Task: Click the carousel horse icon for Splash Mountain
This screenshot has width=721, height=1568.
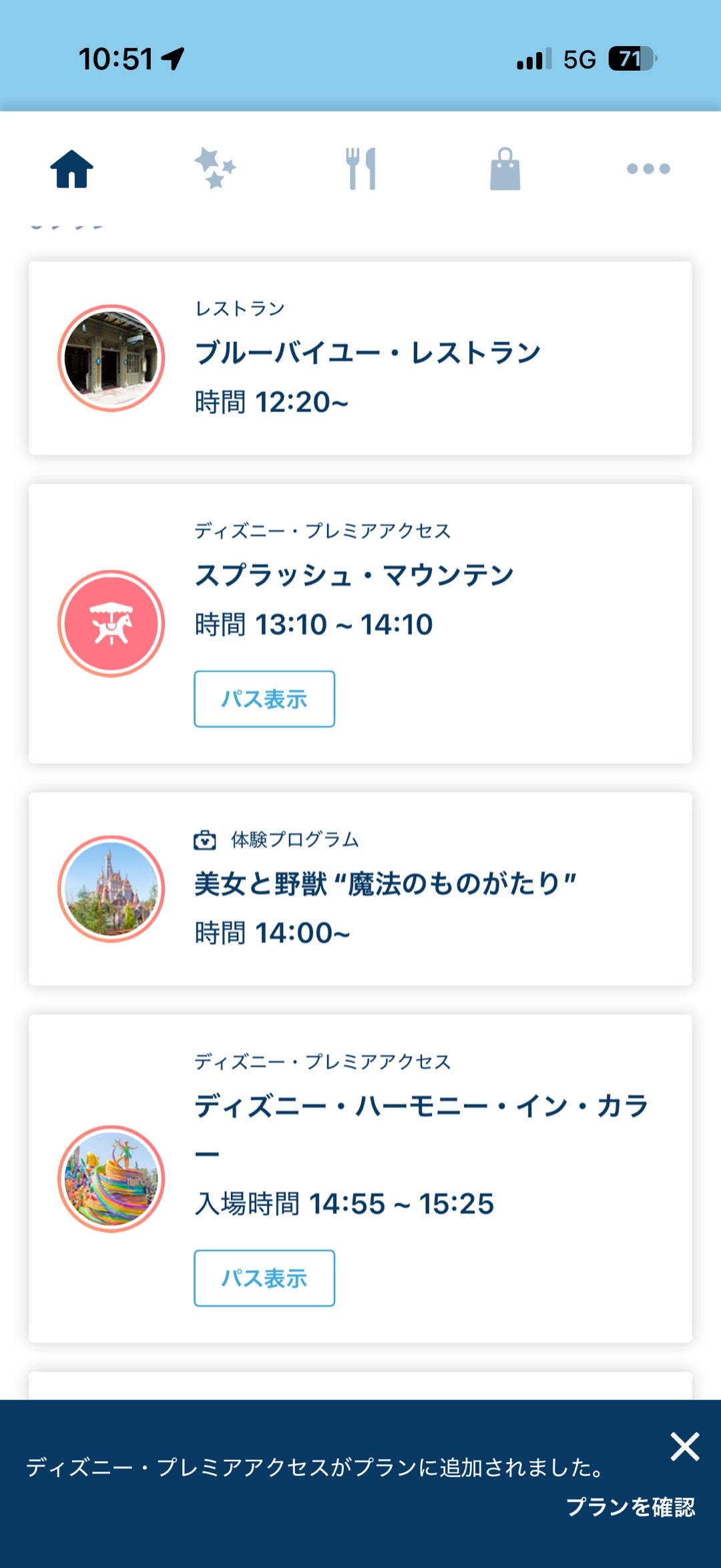Action: click(x=111, y=624)
